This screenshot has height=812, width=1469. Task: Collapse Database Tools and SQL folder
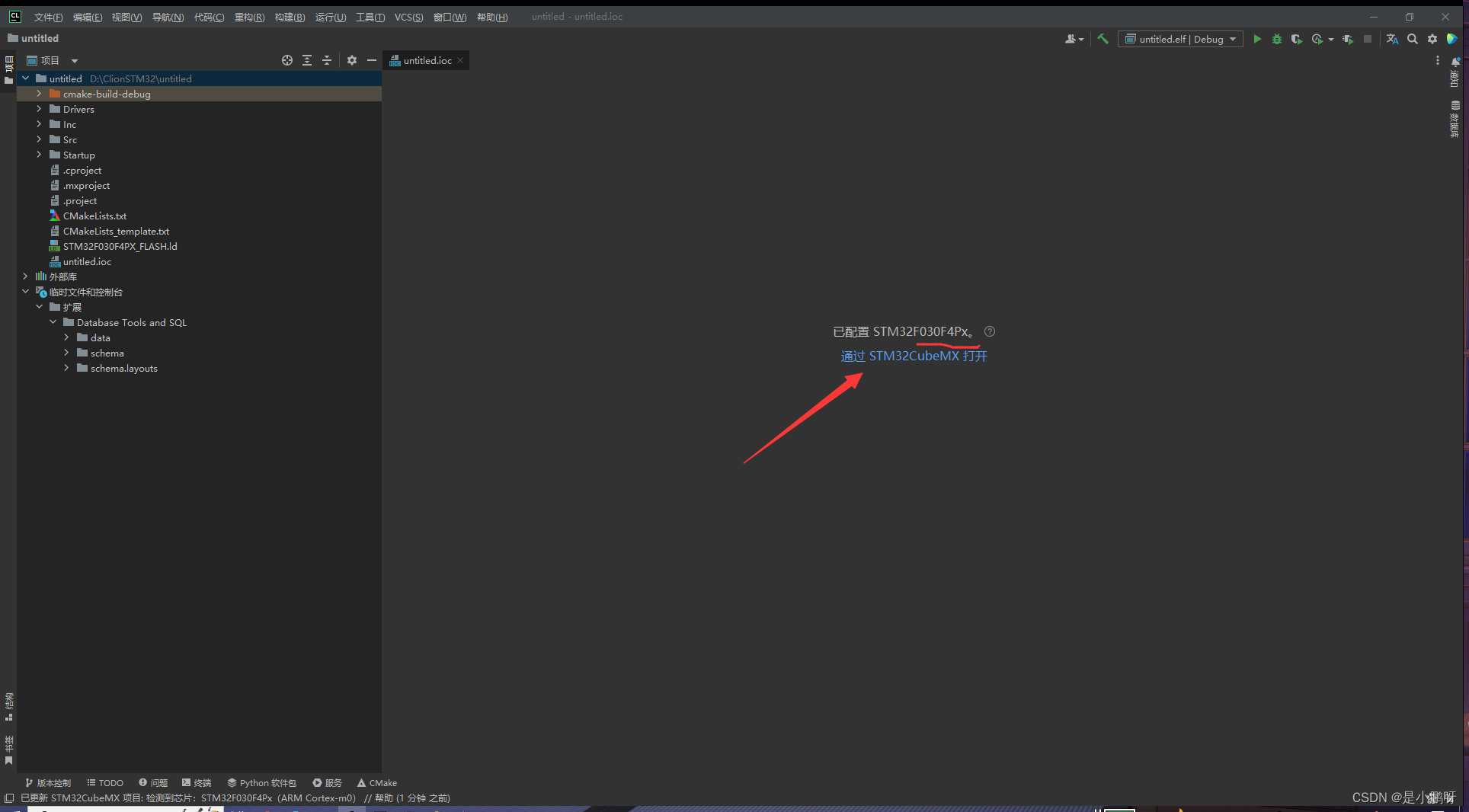[53, 322]
